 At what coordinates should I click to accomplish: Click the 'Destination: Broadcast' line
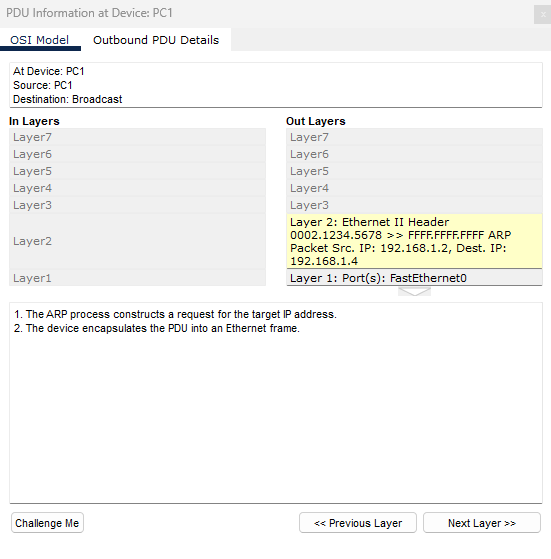[x=68, y=99]
